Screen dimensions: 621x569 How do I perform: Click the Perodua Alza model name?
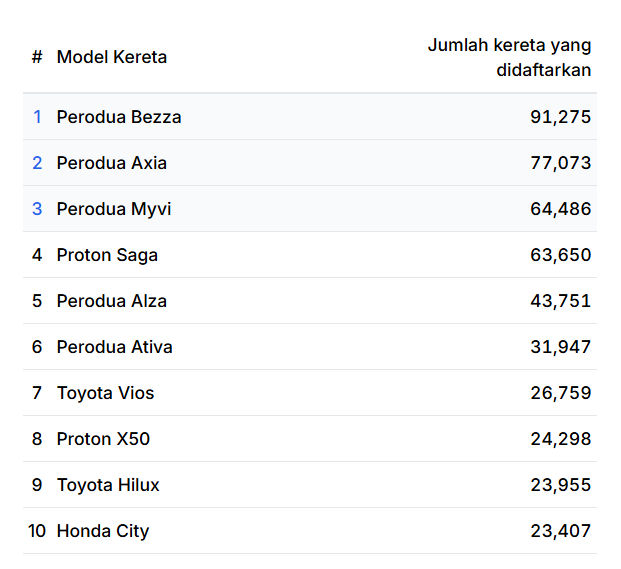(x=112, y=301)
